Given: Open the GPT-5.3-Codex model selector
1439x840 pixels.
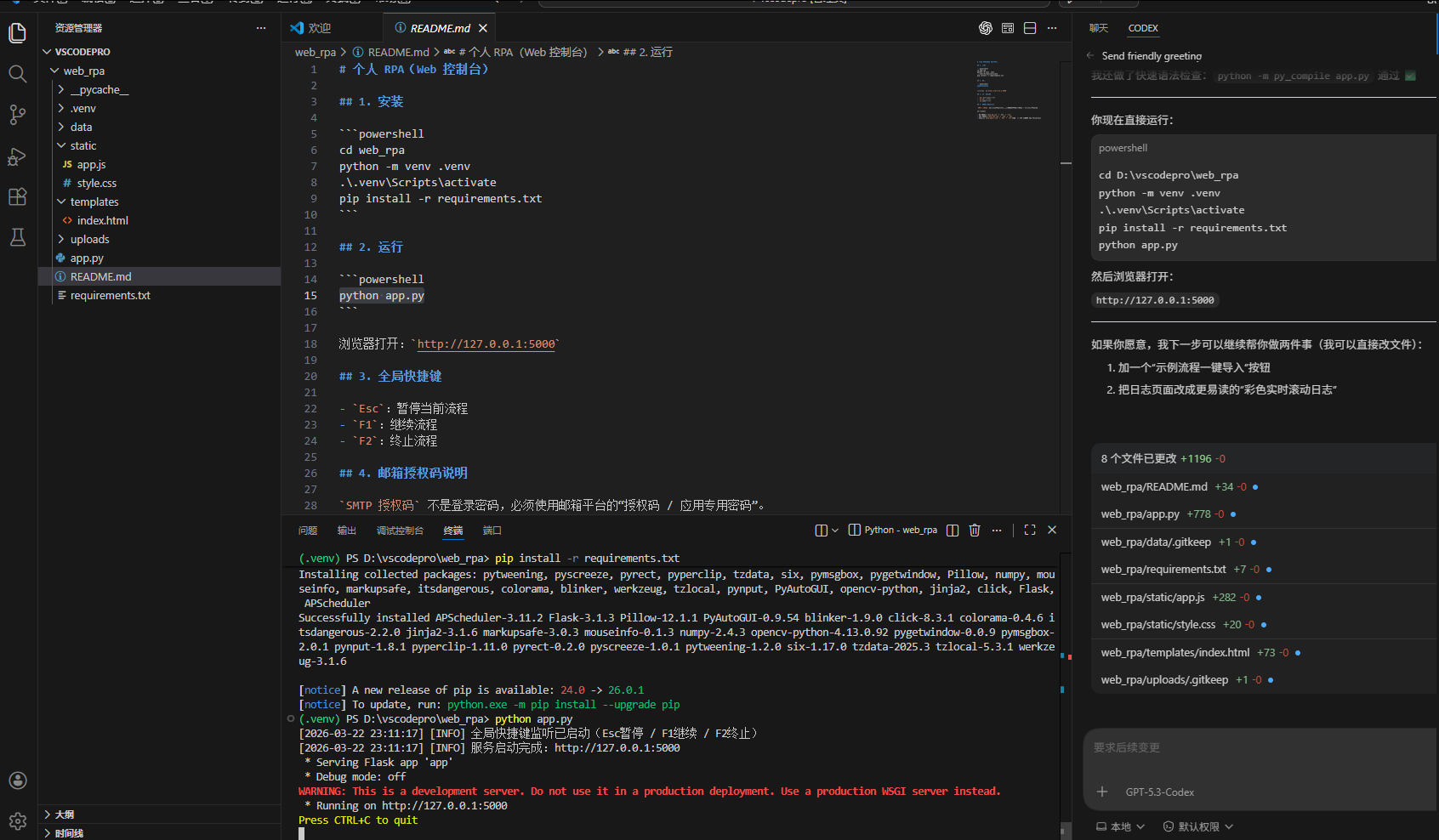Looking at the screenshot, I should (x=1160, y=792).
